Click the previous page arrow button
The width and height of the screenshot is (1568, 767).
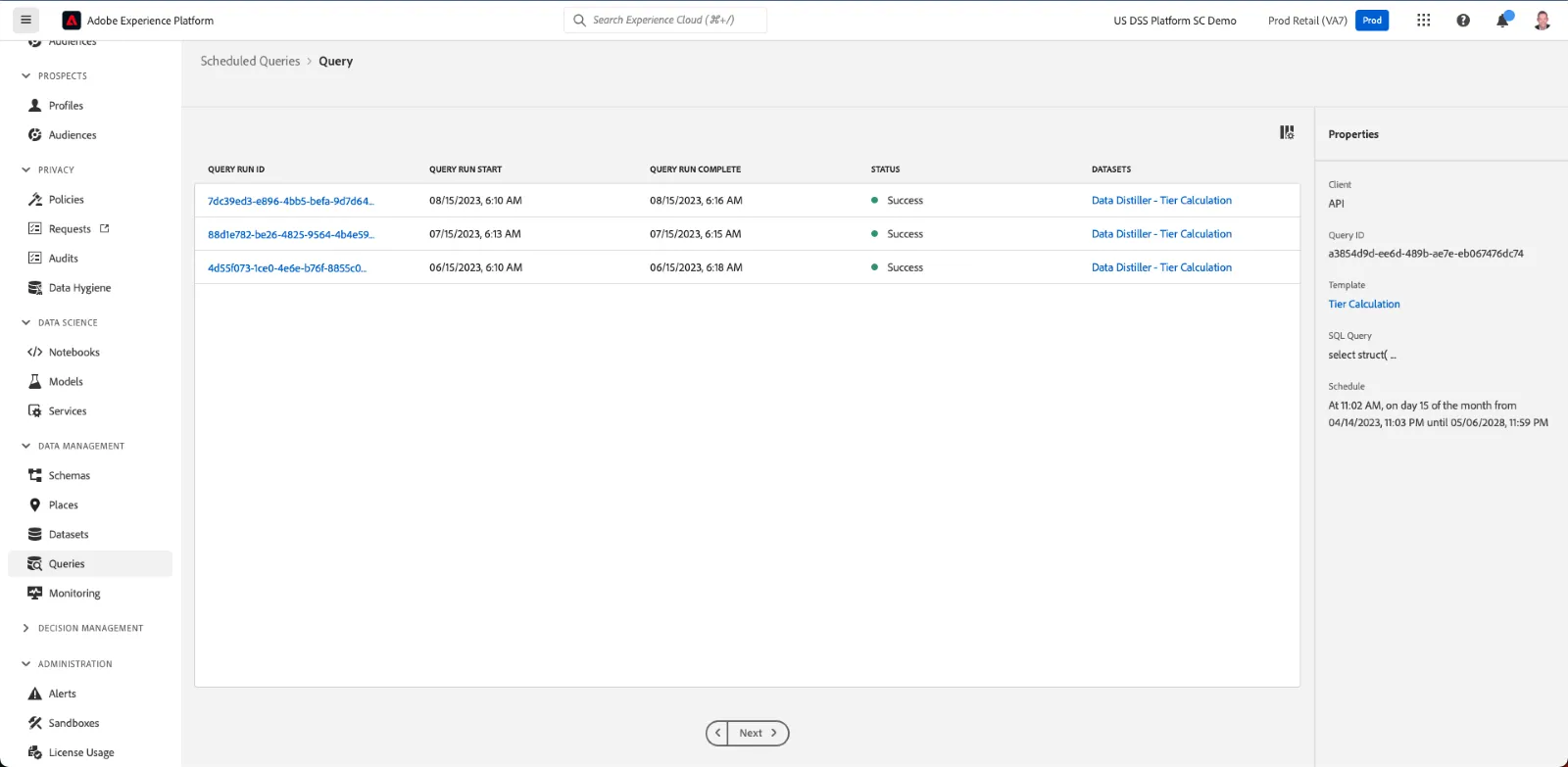(717, 733)
